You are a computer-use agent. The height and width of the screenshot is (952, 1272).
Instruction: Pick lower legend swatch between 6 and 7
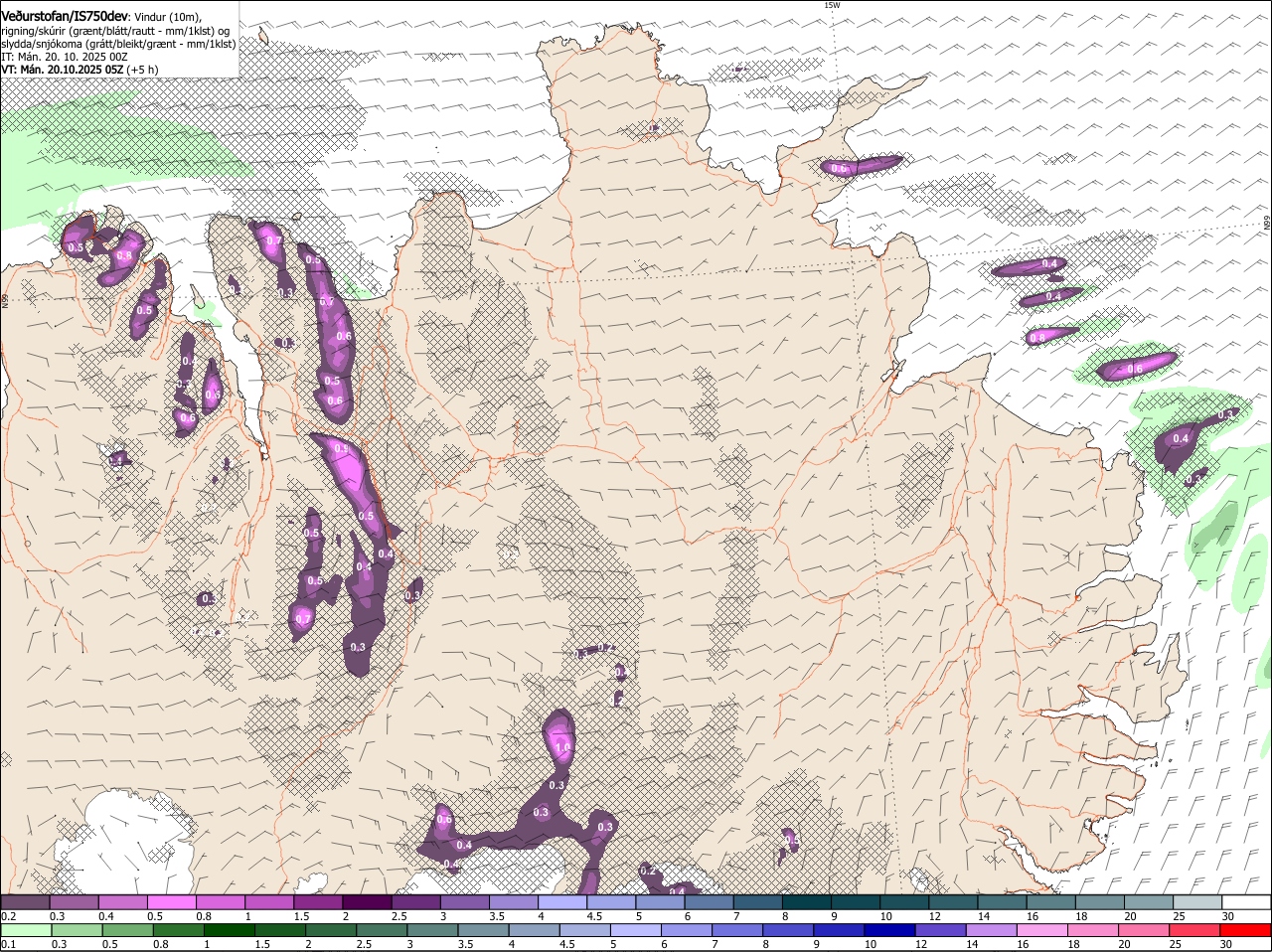(x=688, y=930)
